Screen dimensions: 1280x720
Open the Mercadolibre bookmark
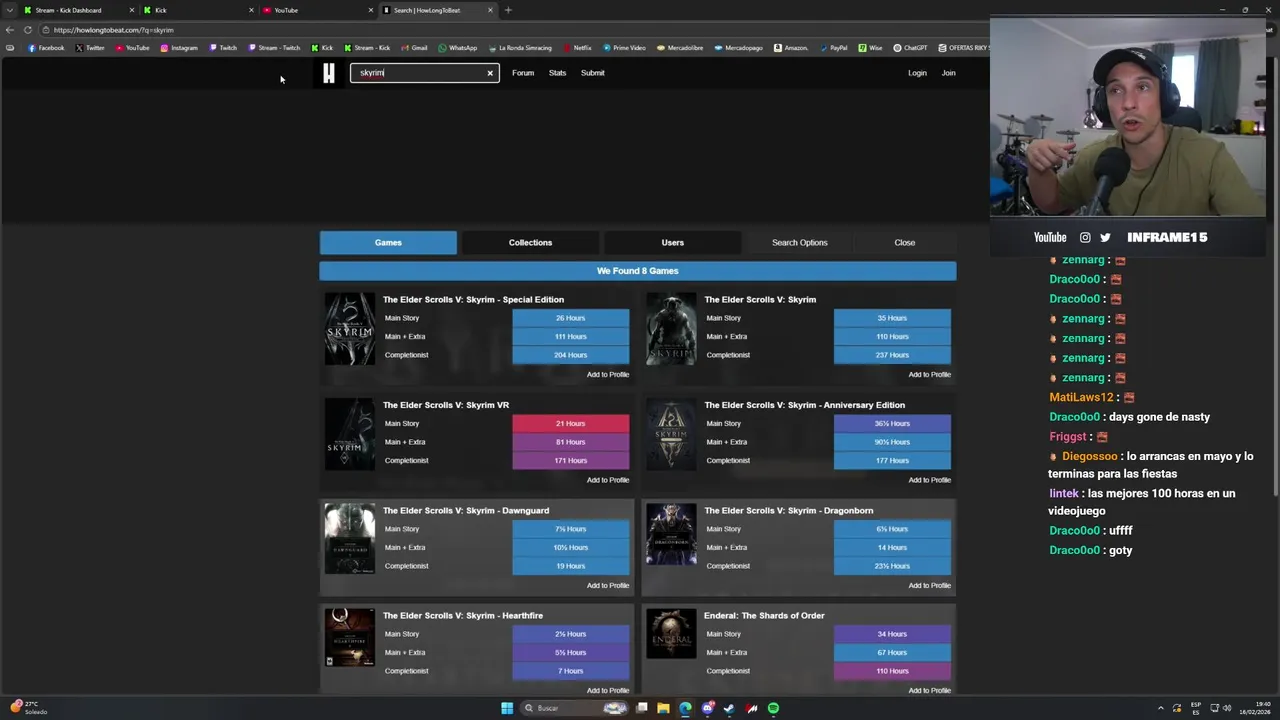point(680,48)
